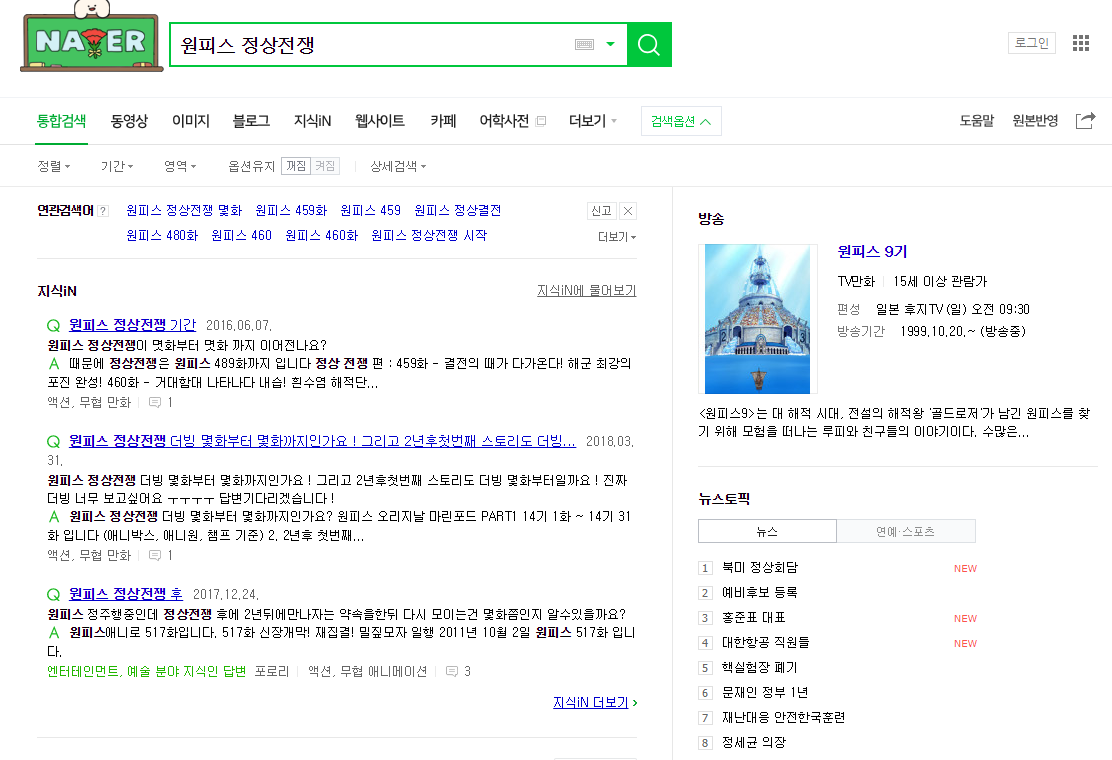This screenshot has width=1112, height=760.
Task: Click 지식iN에 물어보기 link
Action: 586,291
